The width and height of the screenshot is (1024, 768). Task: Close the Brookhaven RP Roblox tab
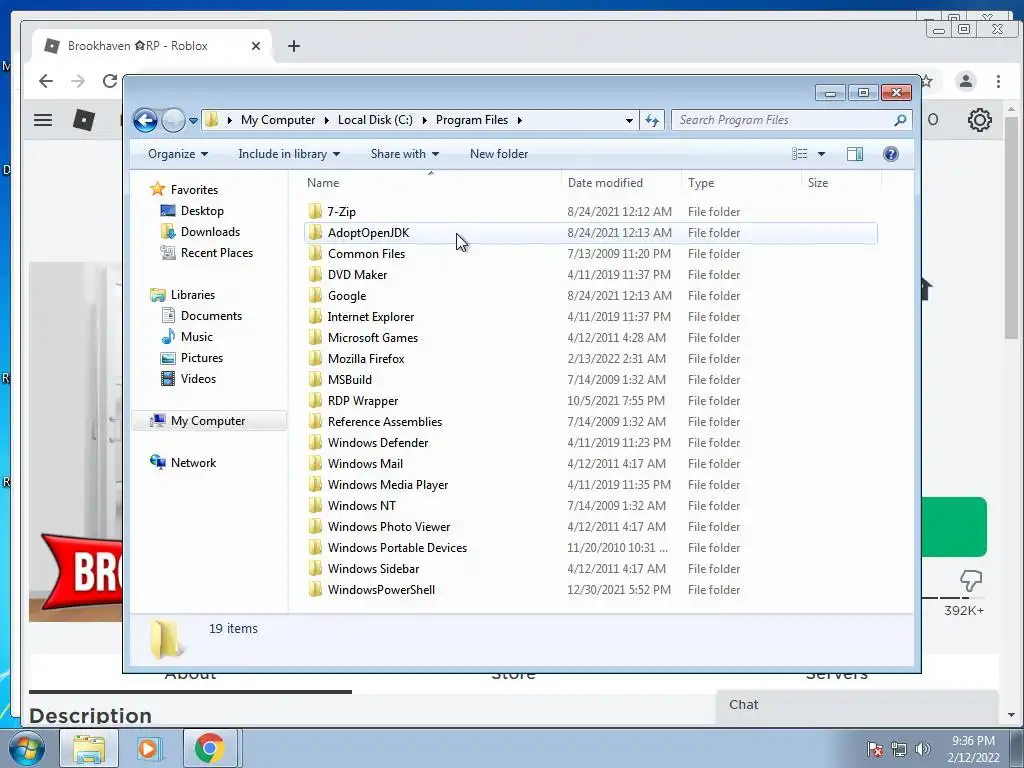tap(256, 46)
